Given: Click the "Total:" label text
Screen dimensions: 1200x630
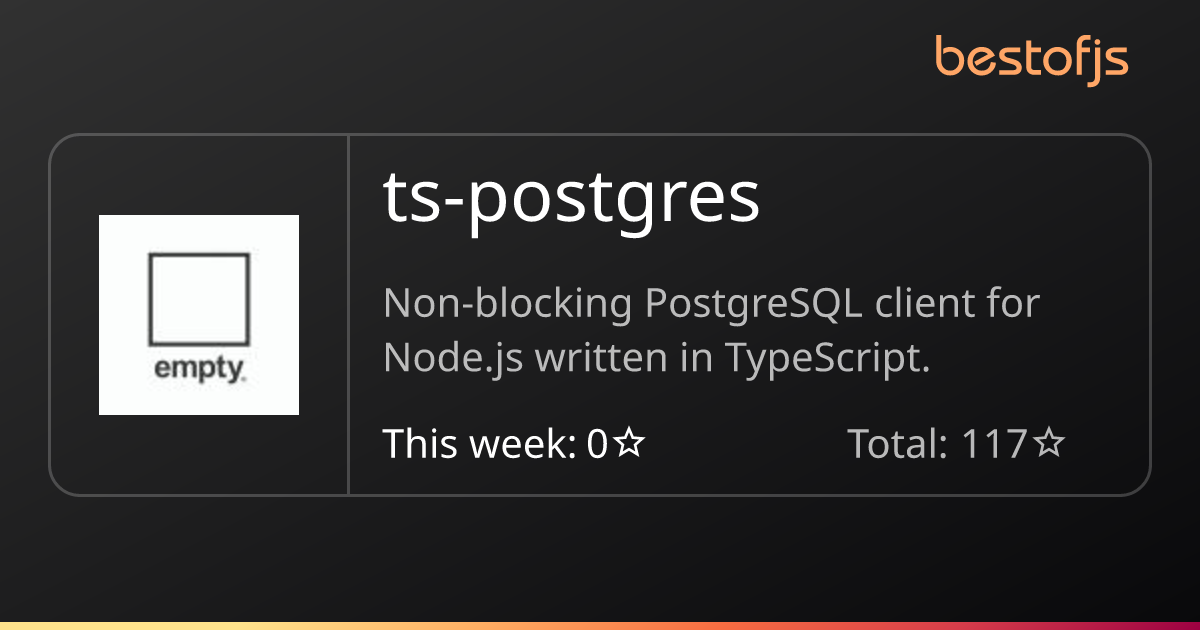Looking at the screenshot, I should 898,444.
